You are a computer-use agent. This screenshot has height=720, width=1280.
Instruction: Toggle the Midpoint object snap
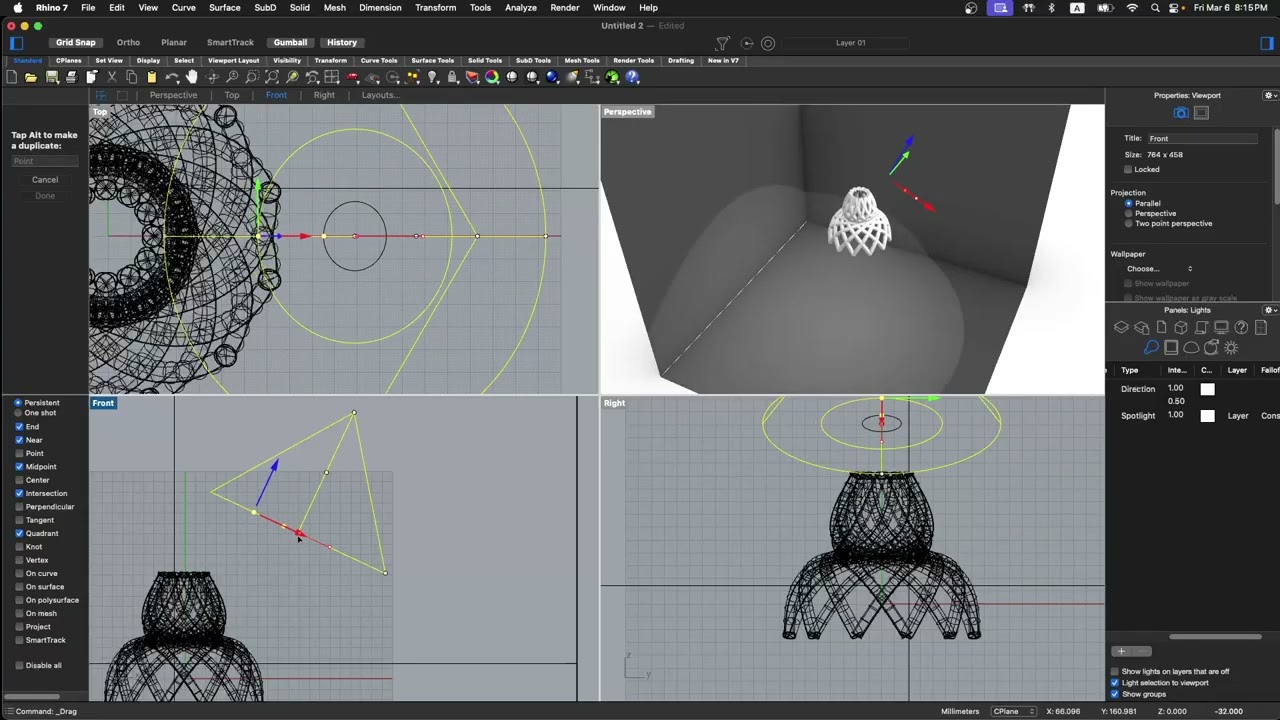click(x=19, y=467)
